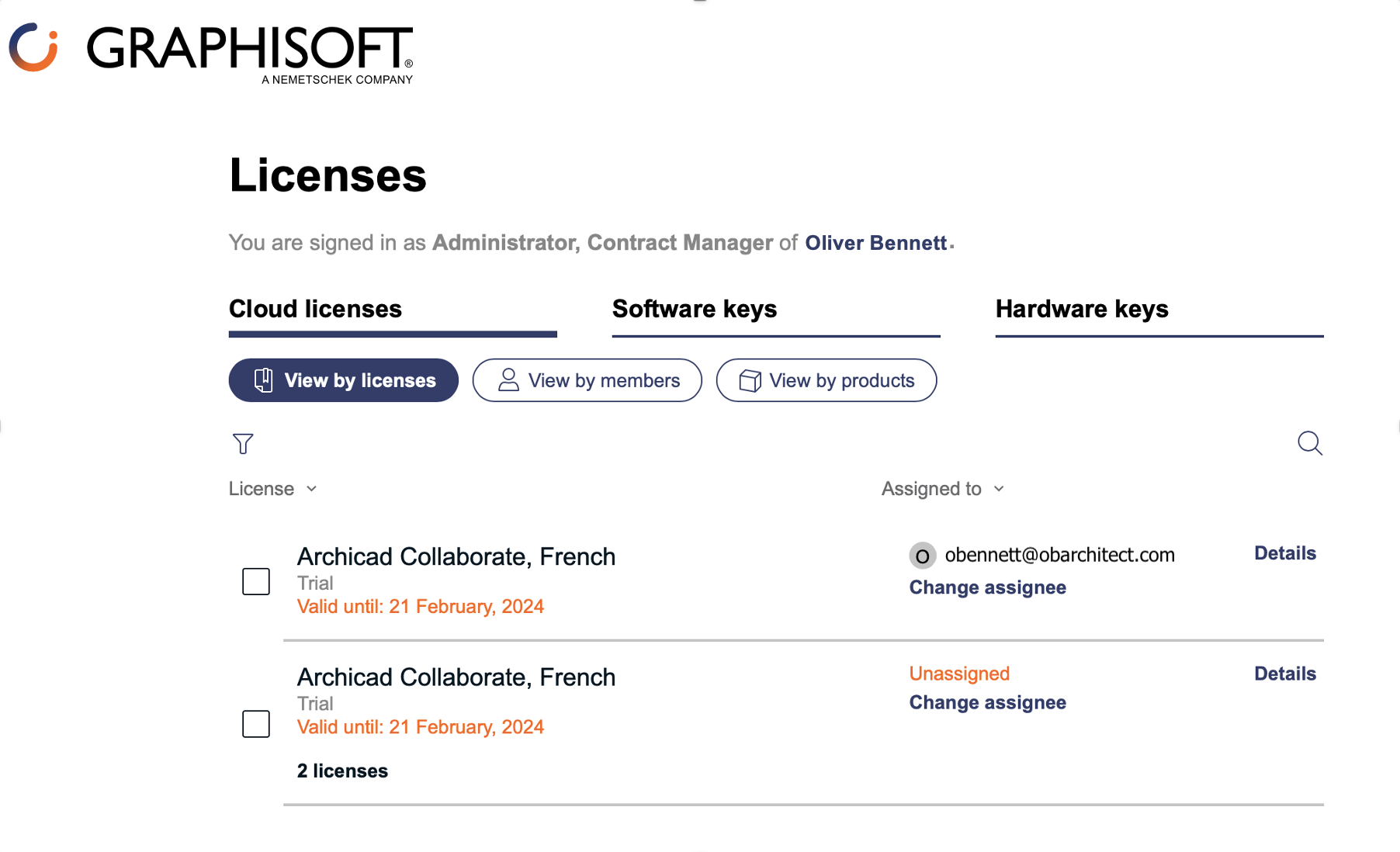Open the filter funnel icon
Image resolution: width=1400 pixels, height=852 pixels.
point(242,443)
